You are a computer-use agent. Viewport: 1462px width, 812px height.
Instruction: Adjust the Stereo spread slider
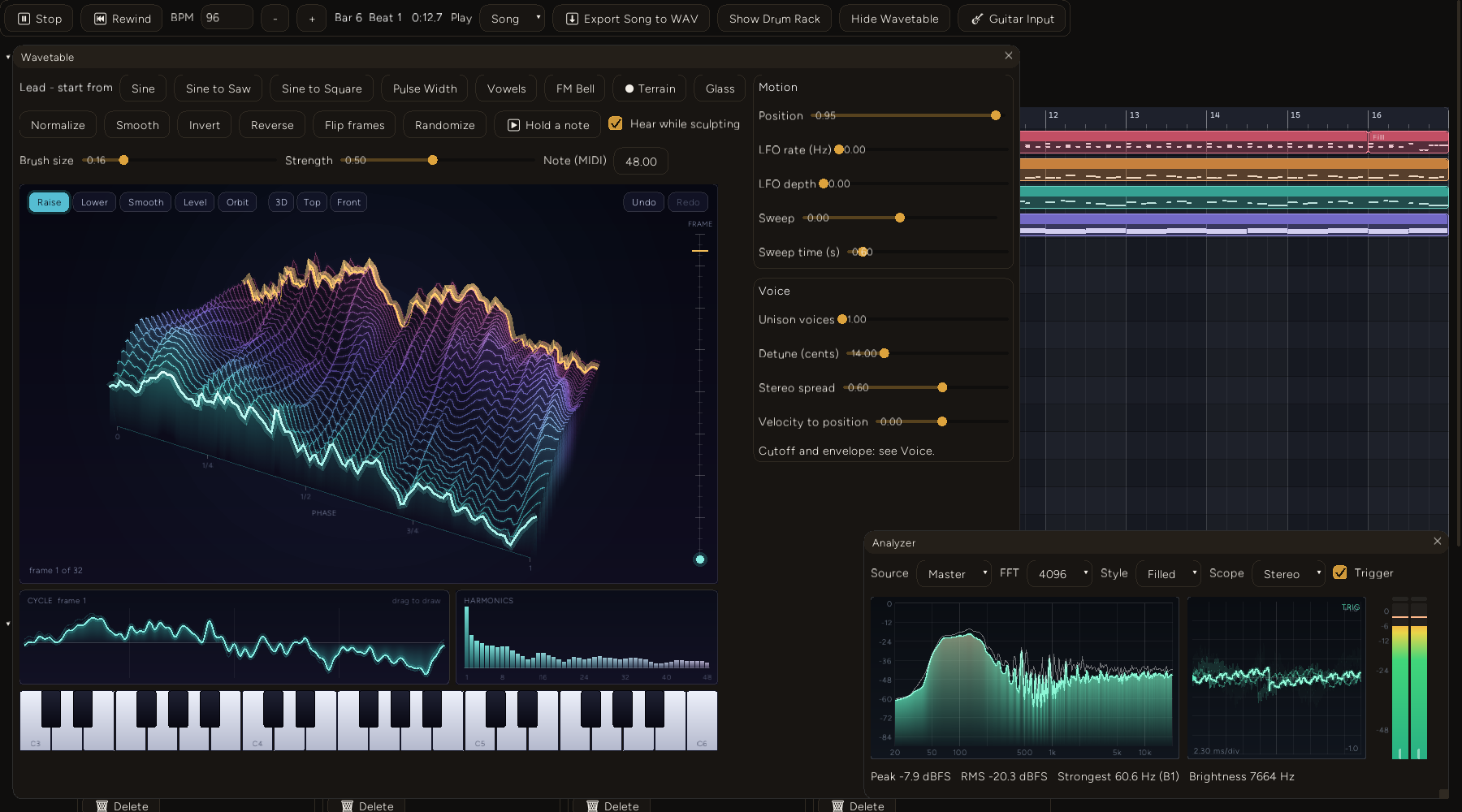pos(926,387)
